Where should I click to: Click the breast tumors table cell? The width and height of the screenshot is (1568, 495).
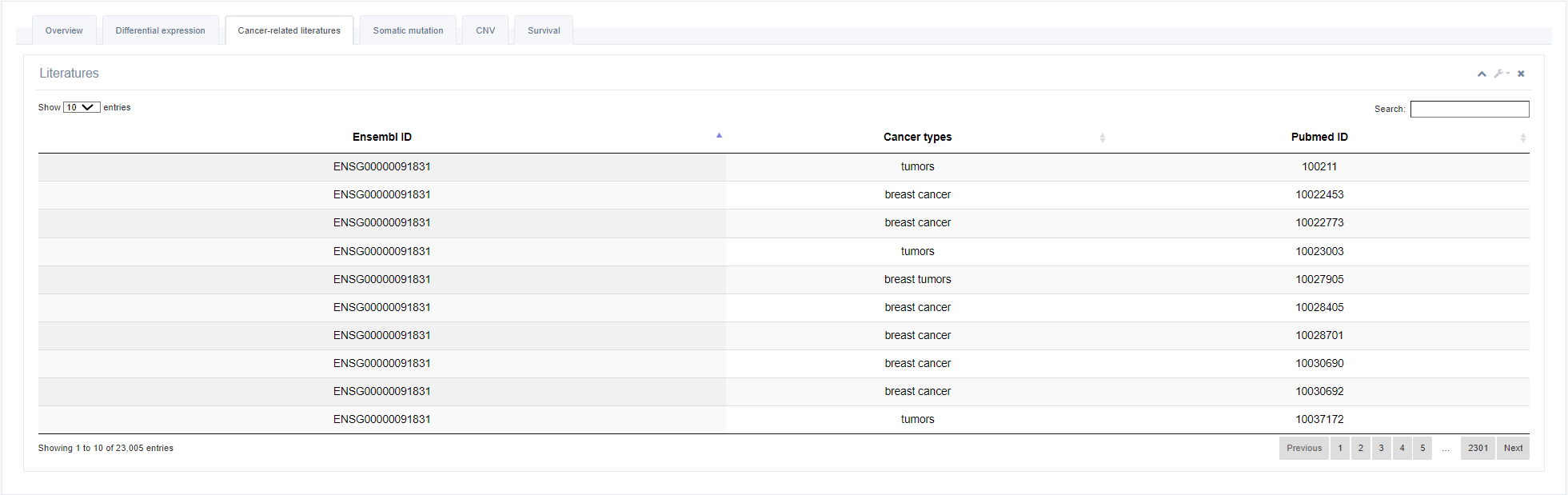(x=917, y=279)
